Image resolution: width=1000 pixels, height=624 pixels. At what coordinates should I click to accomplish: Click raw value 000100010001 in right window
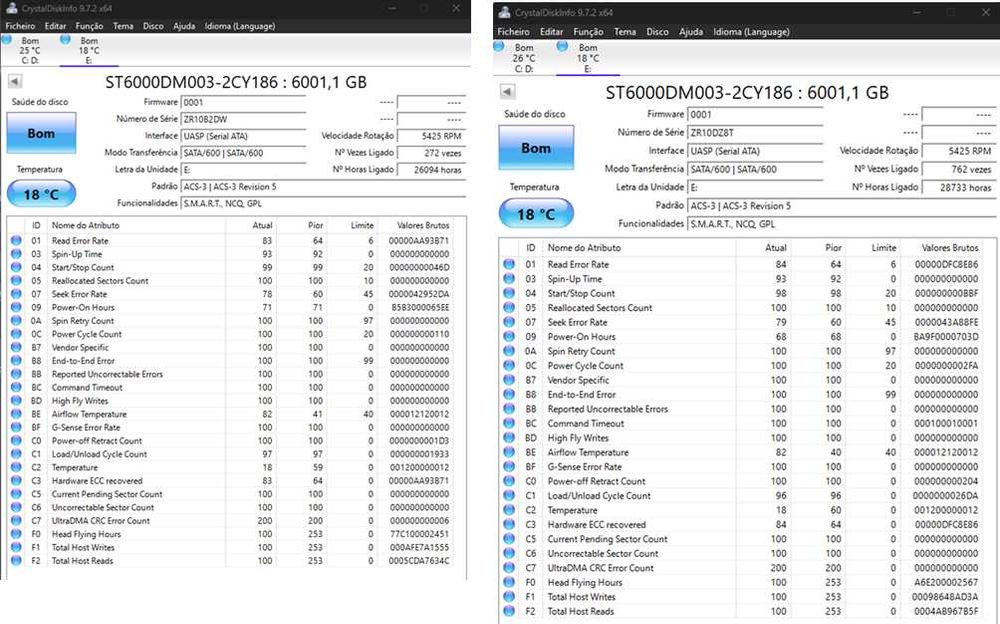pyautogui.click(x=946, y=423)
